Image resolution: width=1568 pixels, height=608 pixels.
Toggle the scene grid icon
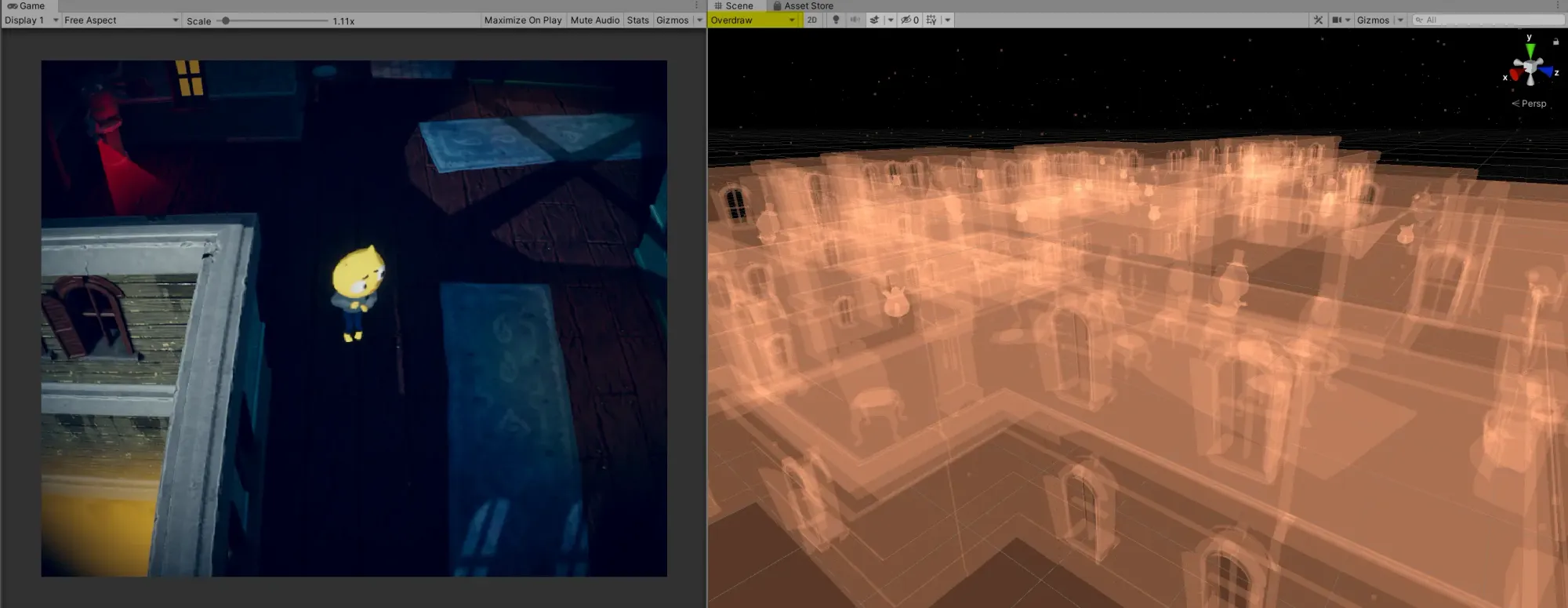point(931,20)
